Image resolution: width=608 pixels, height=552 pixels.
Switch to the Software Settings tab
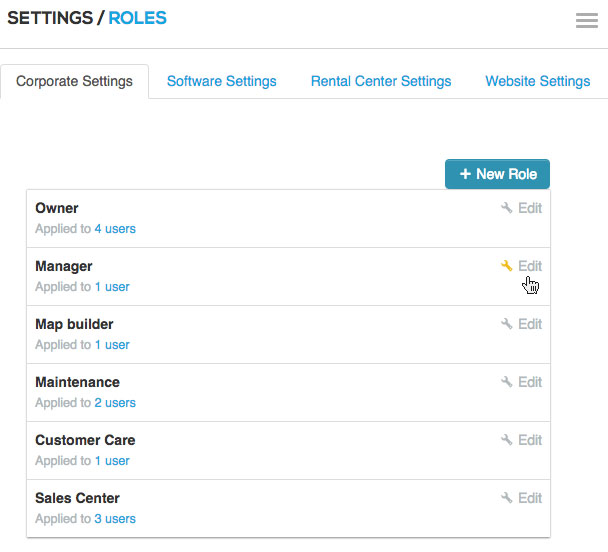click(x=221, y=81)
